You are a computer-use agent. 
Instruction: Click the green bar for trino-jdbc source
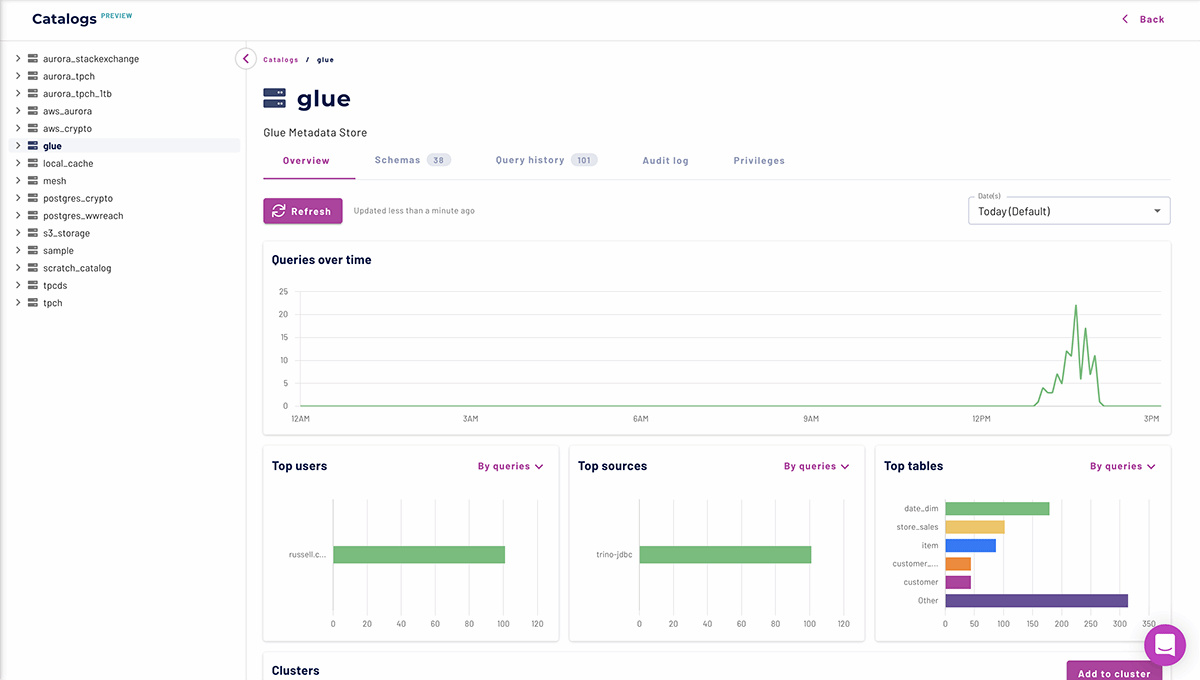pyautogui.click(x=725, y=554)
